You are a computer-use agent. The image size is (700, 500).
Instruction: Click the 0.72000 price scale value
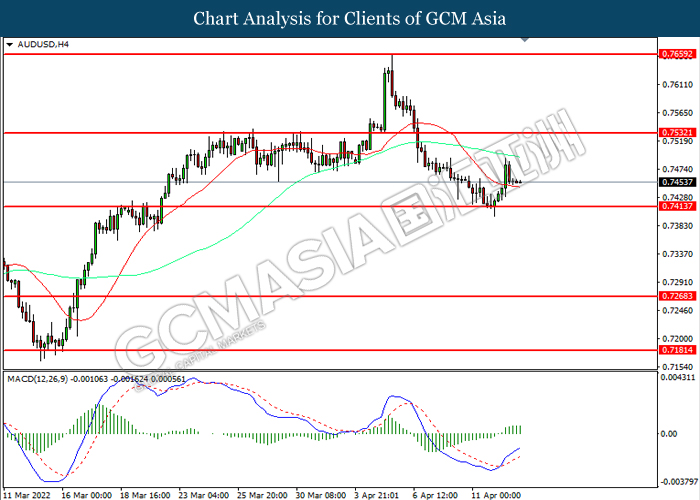(x=678, y=339)
